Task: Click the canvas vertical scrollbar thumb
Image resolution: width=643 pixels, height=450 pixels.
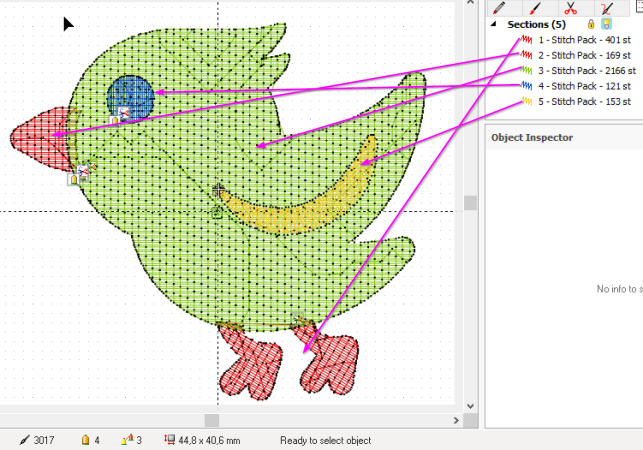Action: click(x=470, y=203)
